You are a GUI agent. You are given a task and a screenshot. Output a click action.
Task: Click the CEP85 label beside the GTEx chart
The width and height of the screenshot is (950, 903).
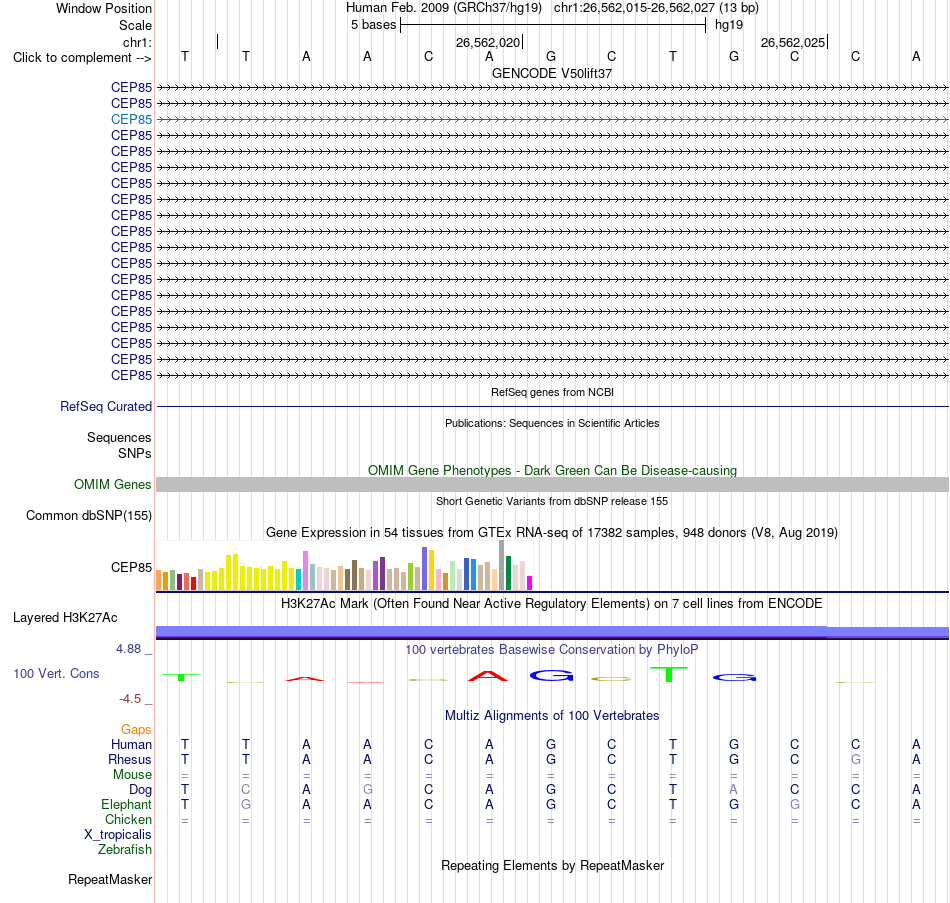[x=131, y=567]
